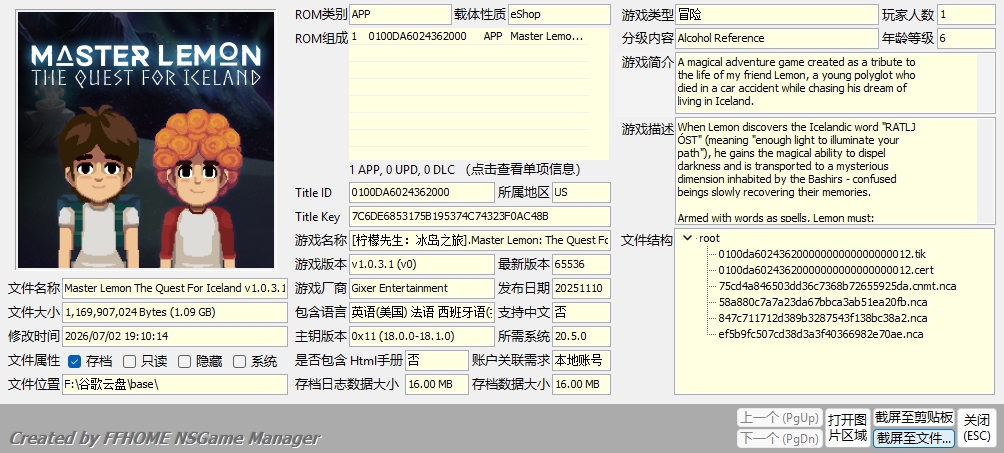Toggle the 存档 archive checkbox
1004x453 pixels.
[74, 361]
